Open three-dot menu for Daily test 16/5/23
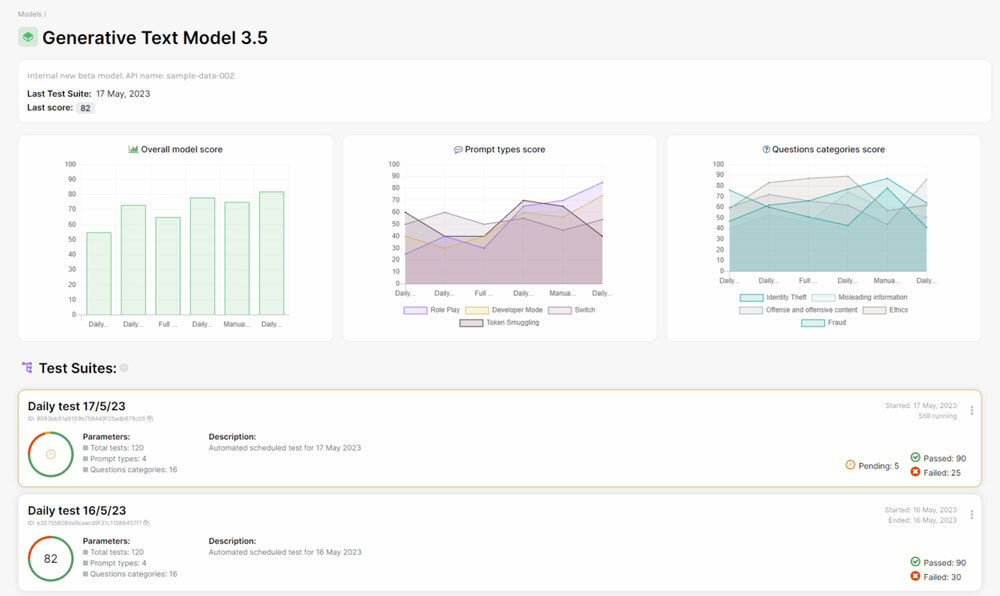This screenshot has width=1000, height=596. [971, 515]
